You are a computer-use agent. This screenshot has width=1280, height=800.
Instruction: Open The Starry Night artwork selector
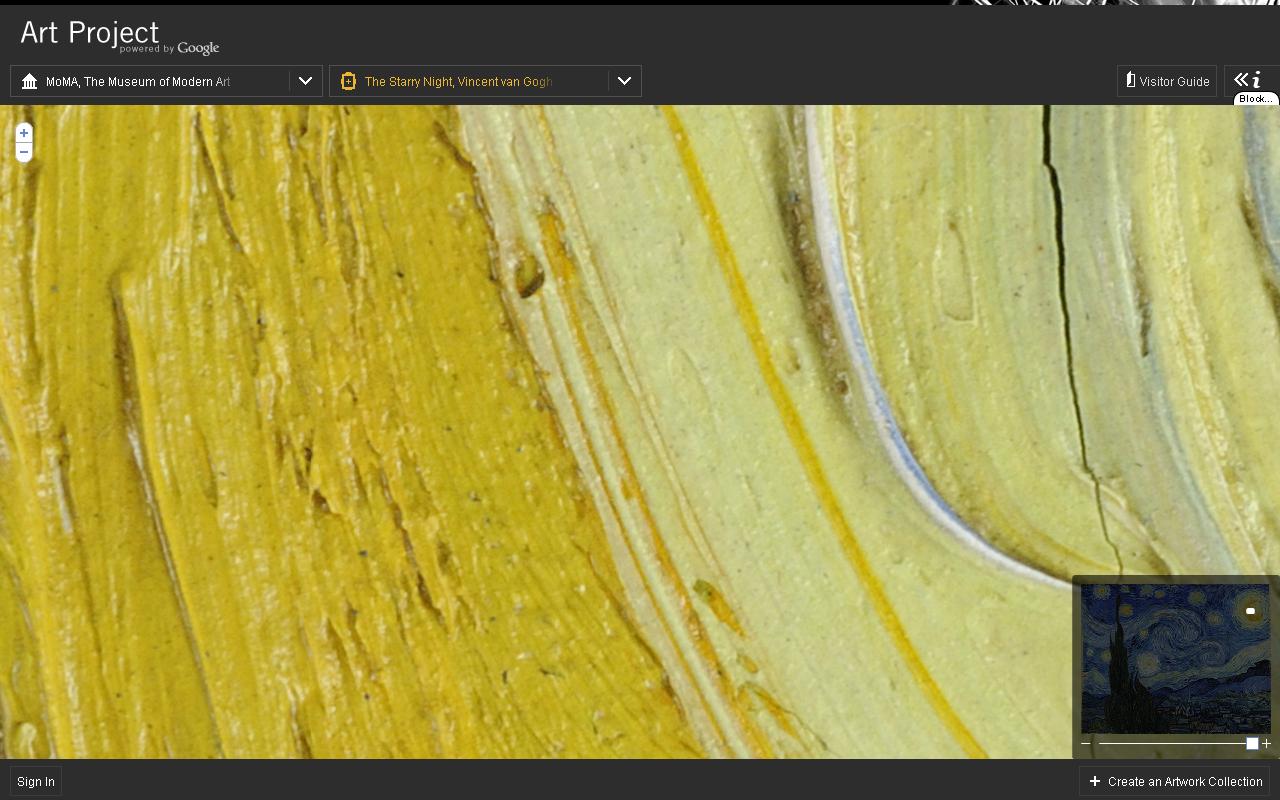point(485,81)
